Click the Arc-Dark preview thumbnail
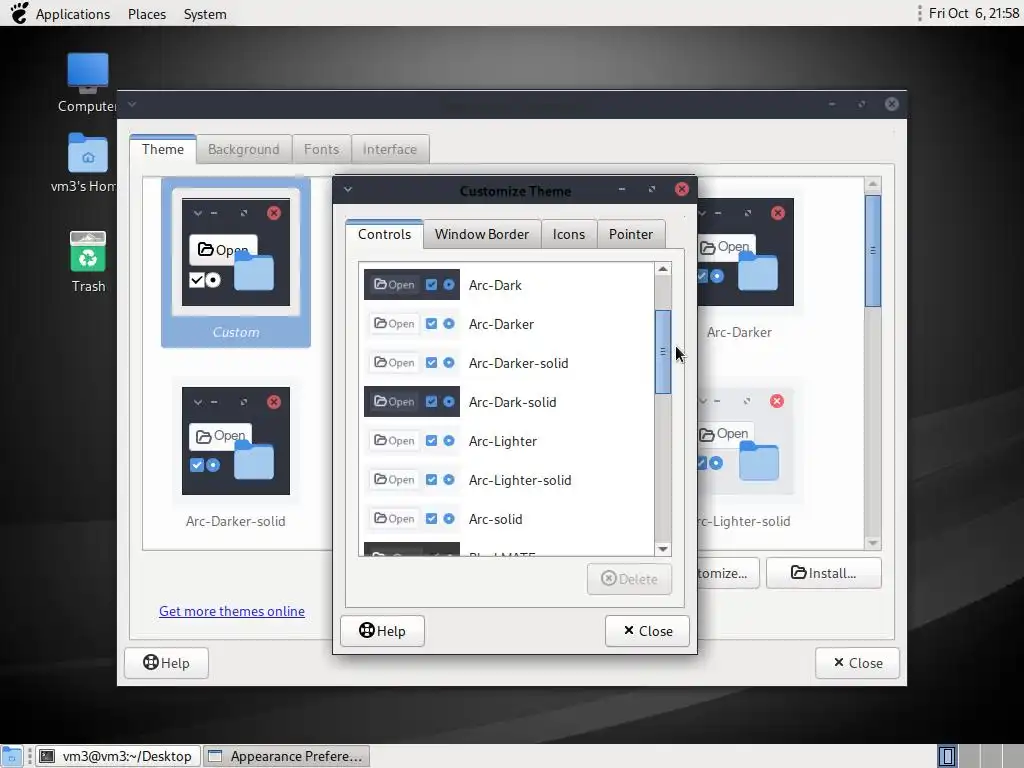The width and height of the screenshot is (1024, 768). pos(411,285)
